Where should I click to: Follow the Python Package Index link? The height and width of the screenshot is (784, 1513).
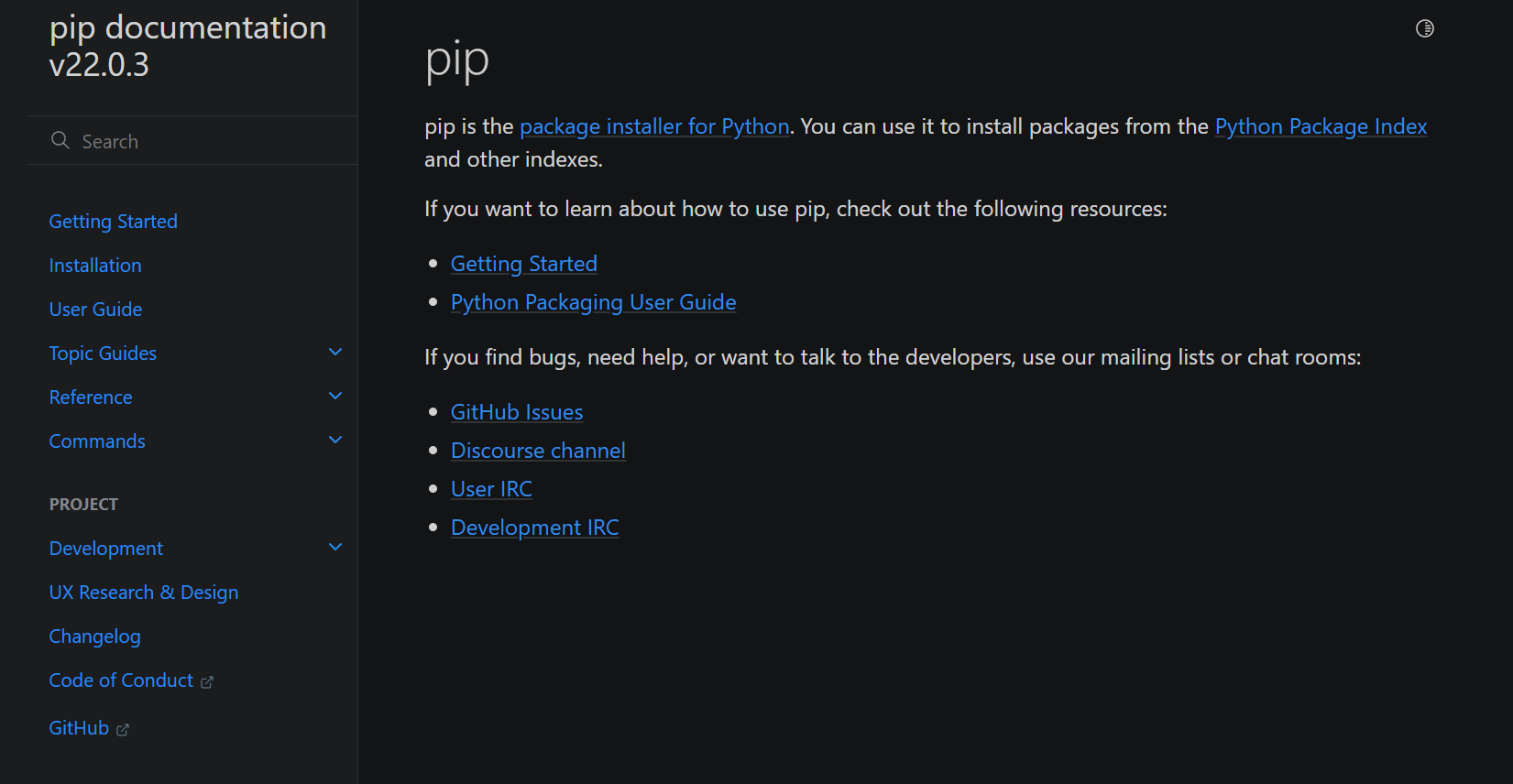[x=1320, y=126]
